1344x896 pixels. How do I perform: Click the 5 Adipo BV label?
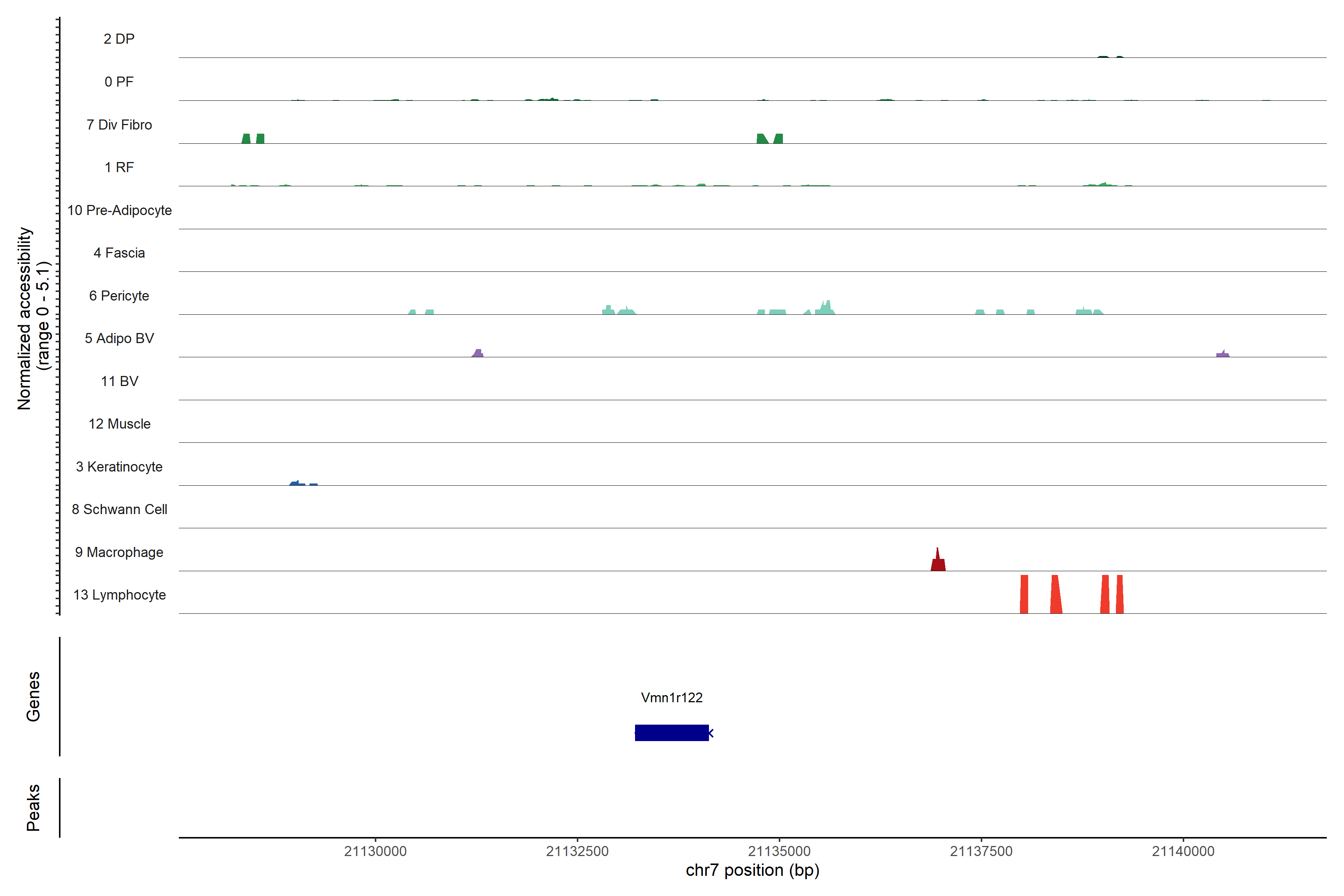(x=119, y=338)
